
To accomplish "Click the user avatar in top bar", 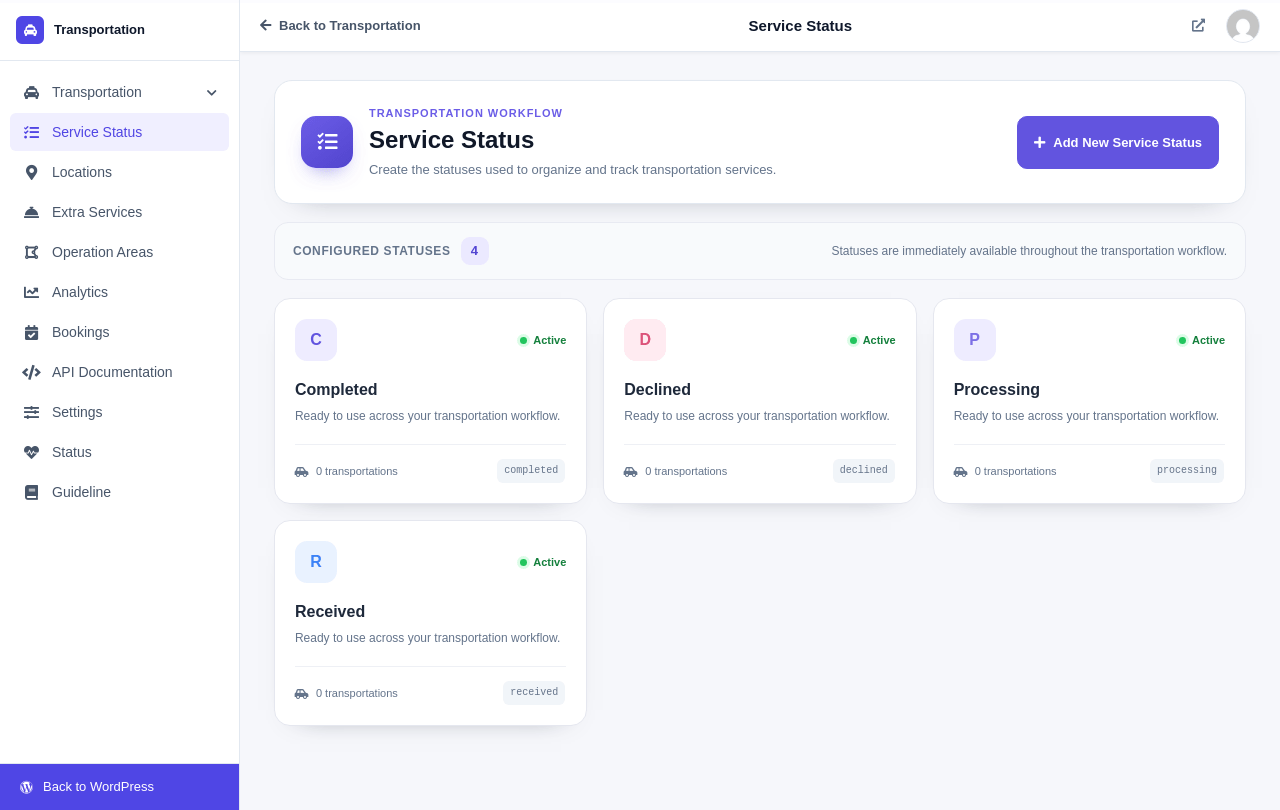I will (x=1243, y=26).
